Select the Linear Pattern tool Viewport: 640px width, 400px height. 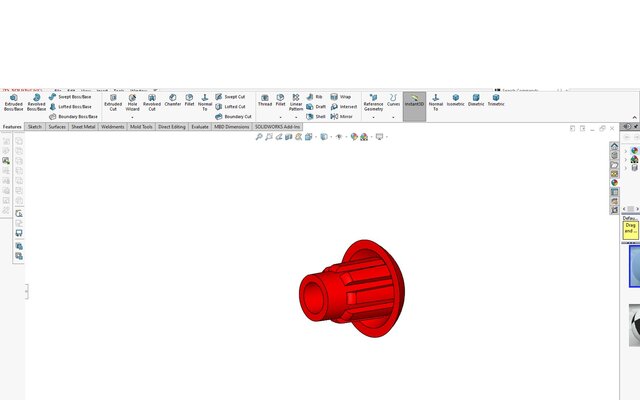(x=296, y=102)
